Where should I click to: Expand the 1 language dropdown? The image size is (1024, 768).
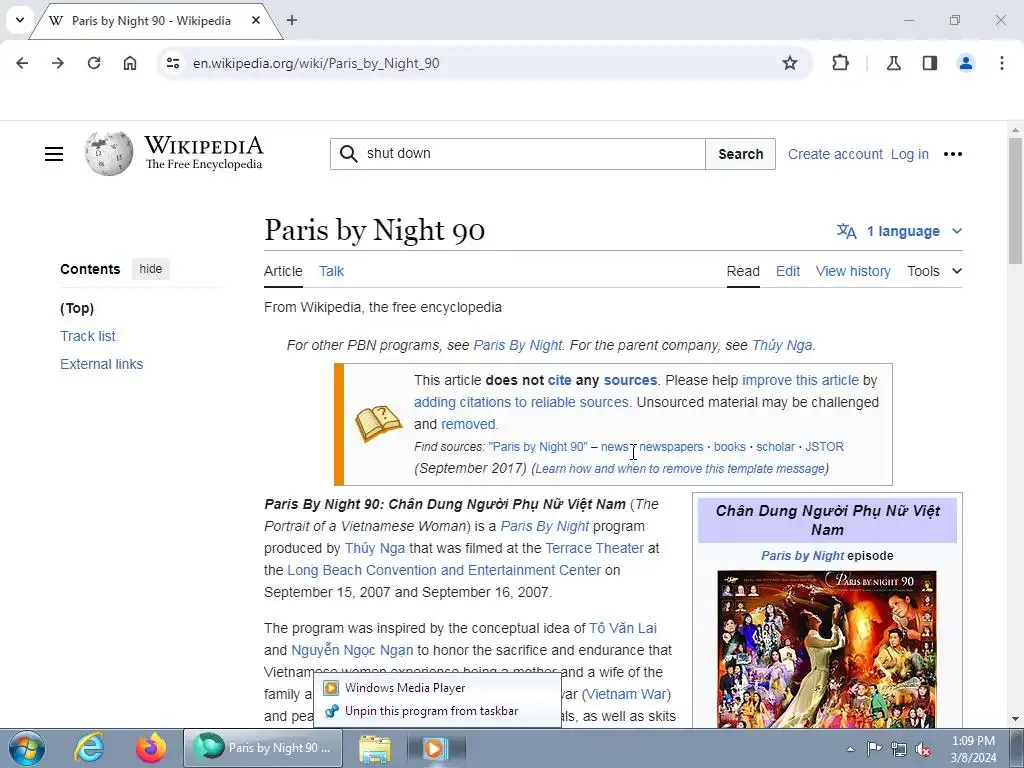click(x=899, y=231)
